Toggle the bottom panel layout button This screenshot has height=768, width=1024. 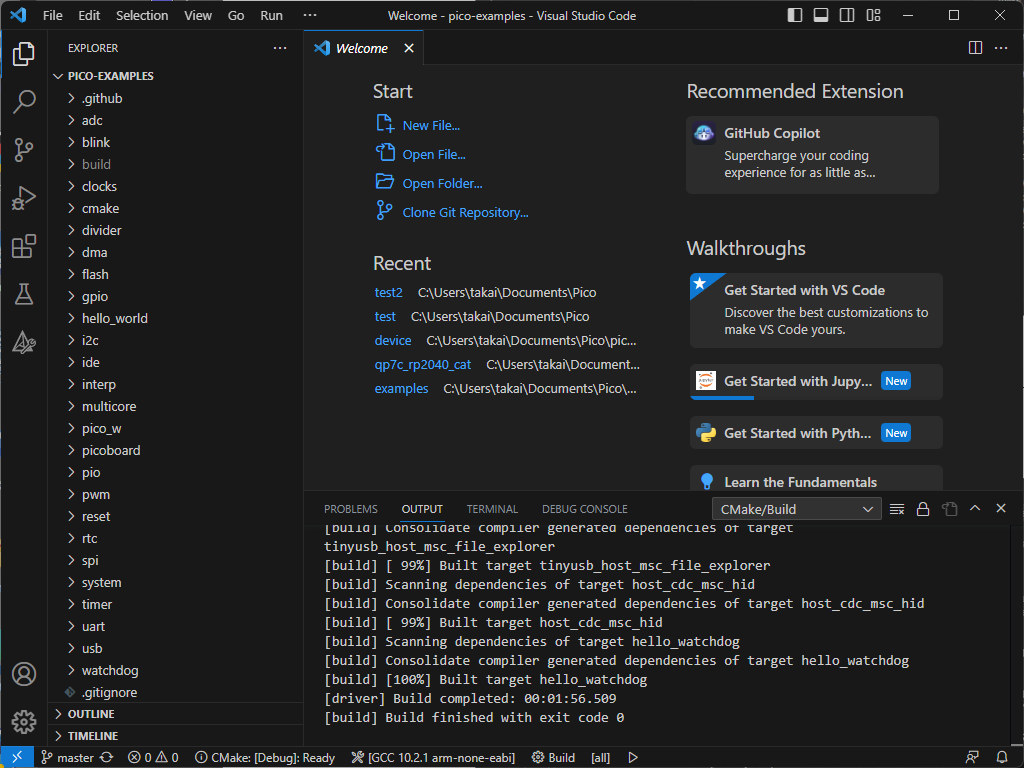pyautogui.click(x=821, y=16)
